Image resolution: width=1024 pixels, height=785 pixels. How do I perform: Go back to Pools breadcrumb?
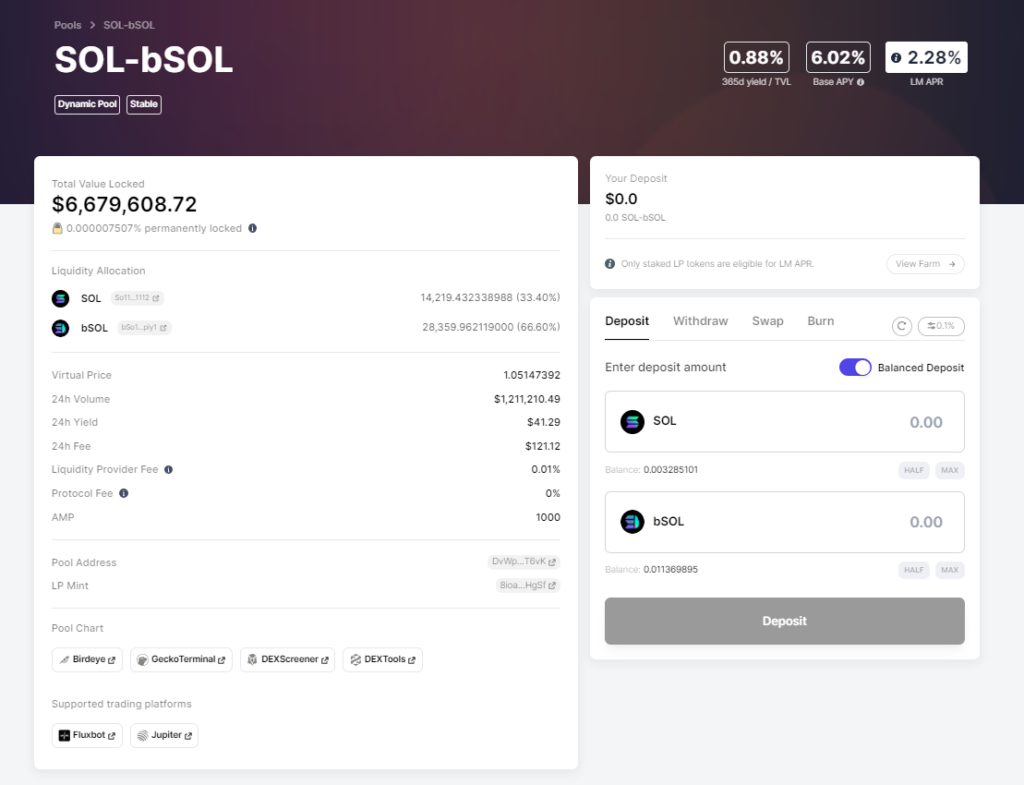(x=67, y=24)
